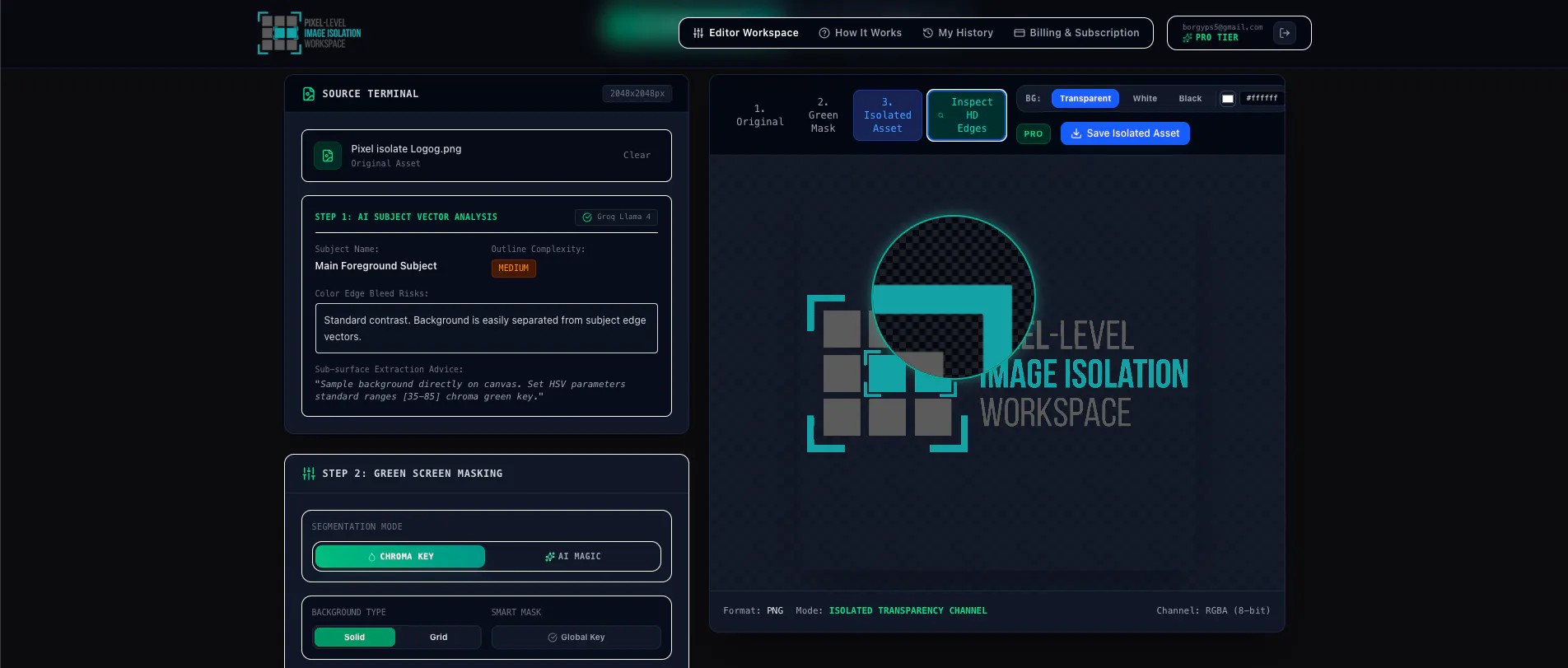
Task: Choose Solid background type
Action: [355, 638]
